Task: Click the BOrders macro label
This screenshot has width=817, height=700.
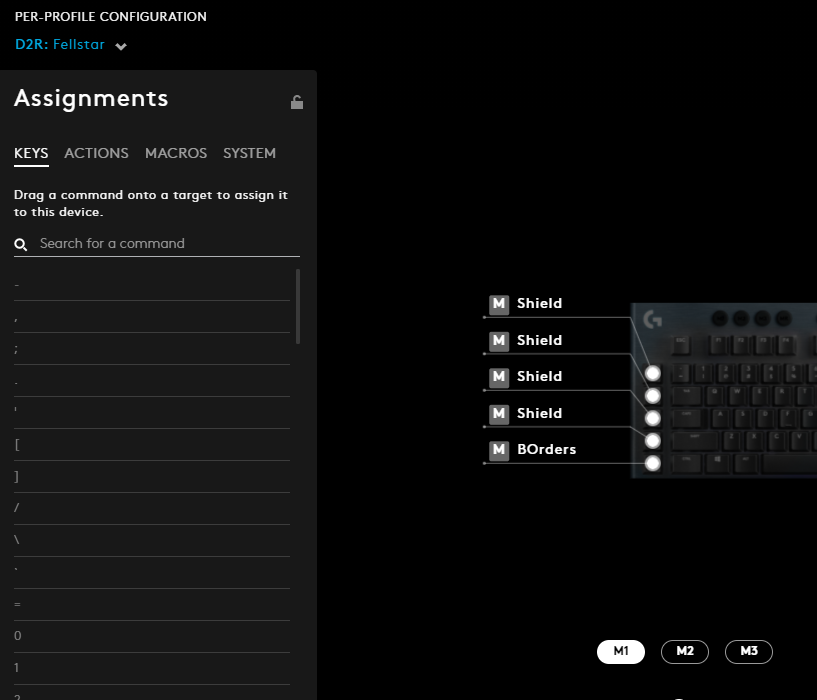Action: point(546,450)
